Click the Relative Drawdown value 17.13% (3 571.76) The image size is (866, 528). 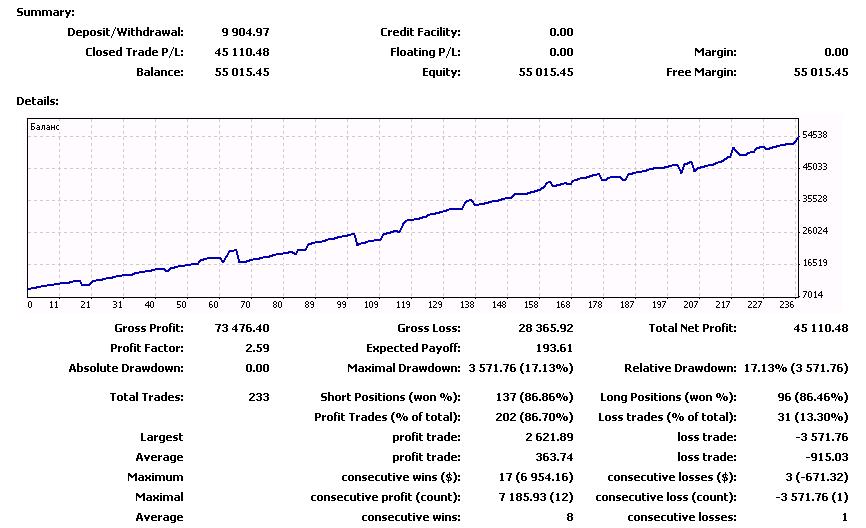pyautogui.click(x=796, y=368)
